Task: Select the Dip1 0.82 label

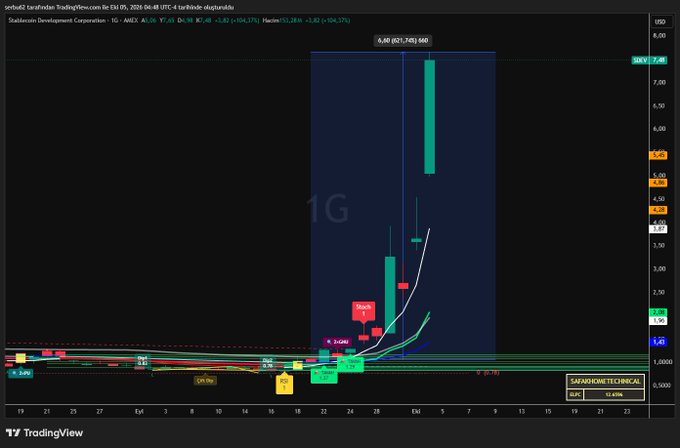Action: 142,361
